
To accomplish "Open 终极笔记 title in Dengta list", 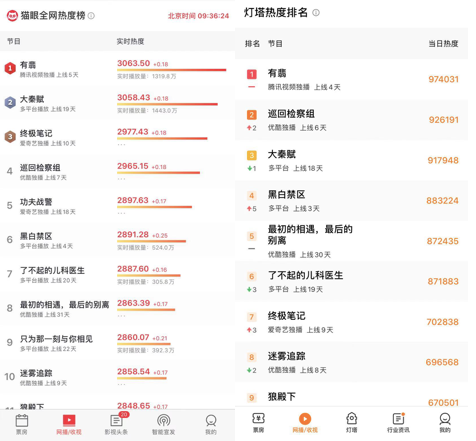I will pyautogui.click(x=287, y=316).
